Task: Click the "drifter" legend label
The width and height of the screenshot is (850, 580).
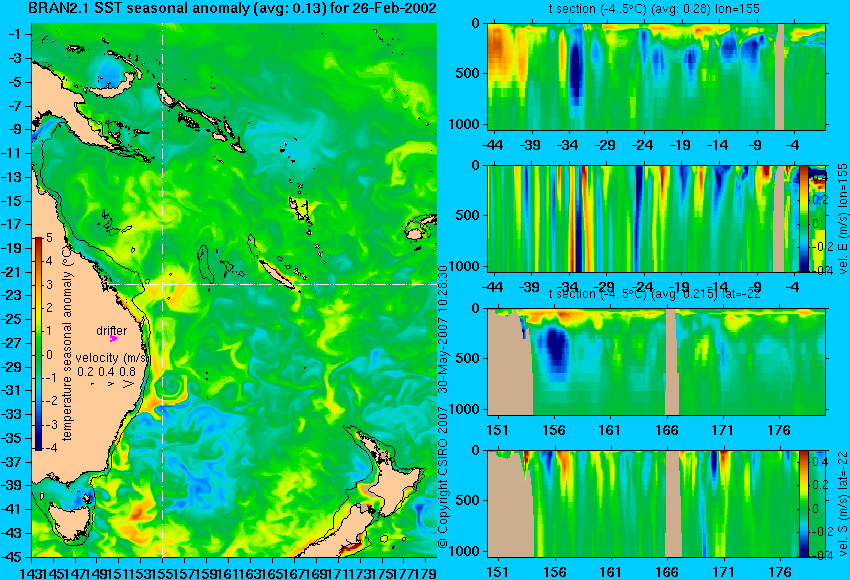Action: pos(112,331)
